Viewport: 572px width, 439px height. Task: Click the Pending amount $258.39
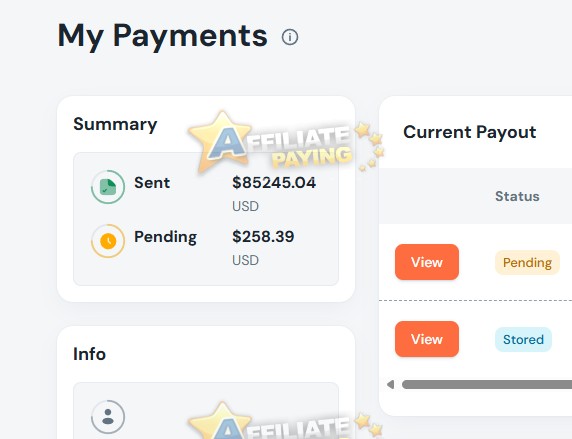click(263, 236)
